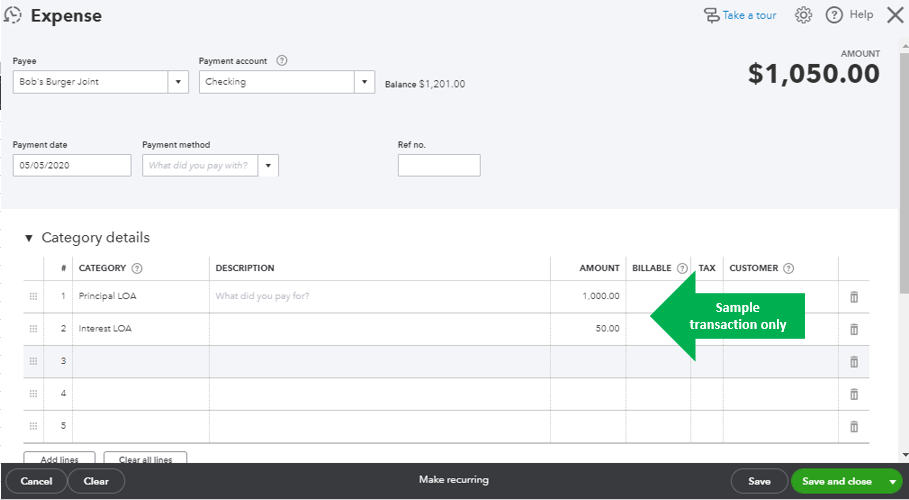Click the Make recurring option
This screenshot has height=500, width=909.
(454, 480)
